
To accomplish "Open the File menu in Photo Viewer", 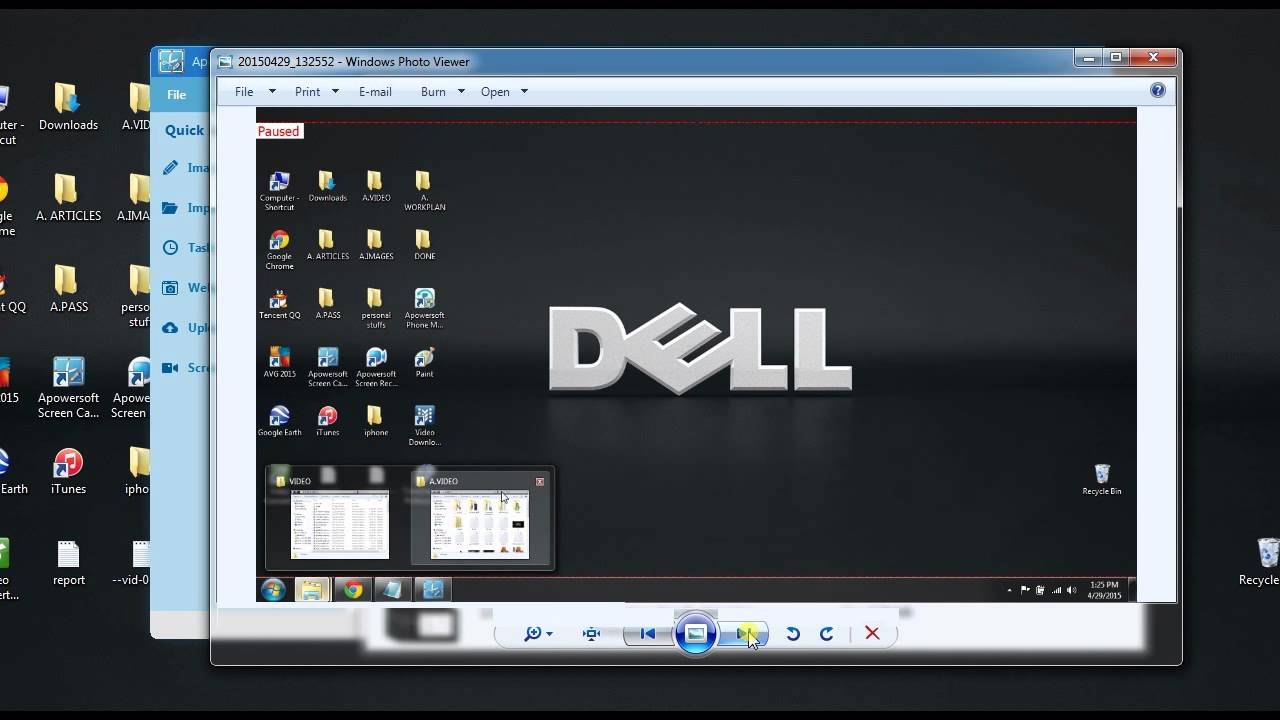I will (243, 91).
